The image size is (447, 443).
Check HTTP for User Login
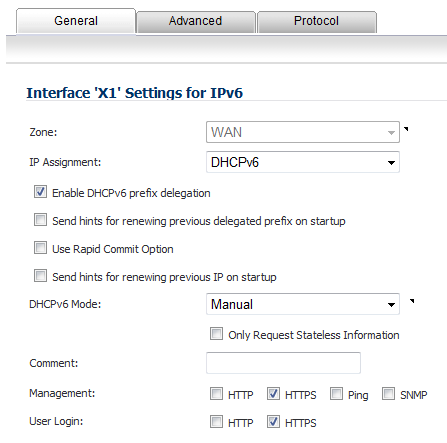pyautogui.click(x=216, y=422)
